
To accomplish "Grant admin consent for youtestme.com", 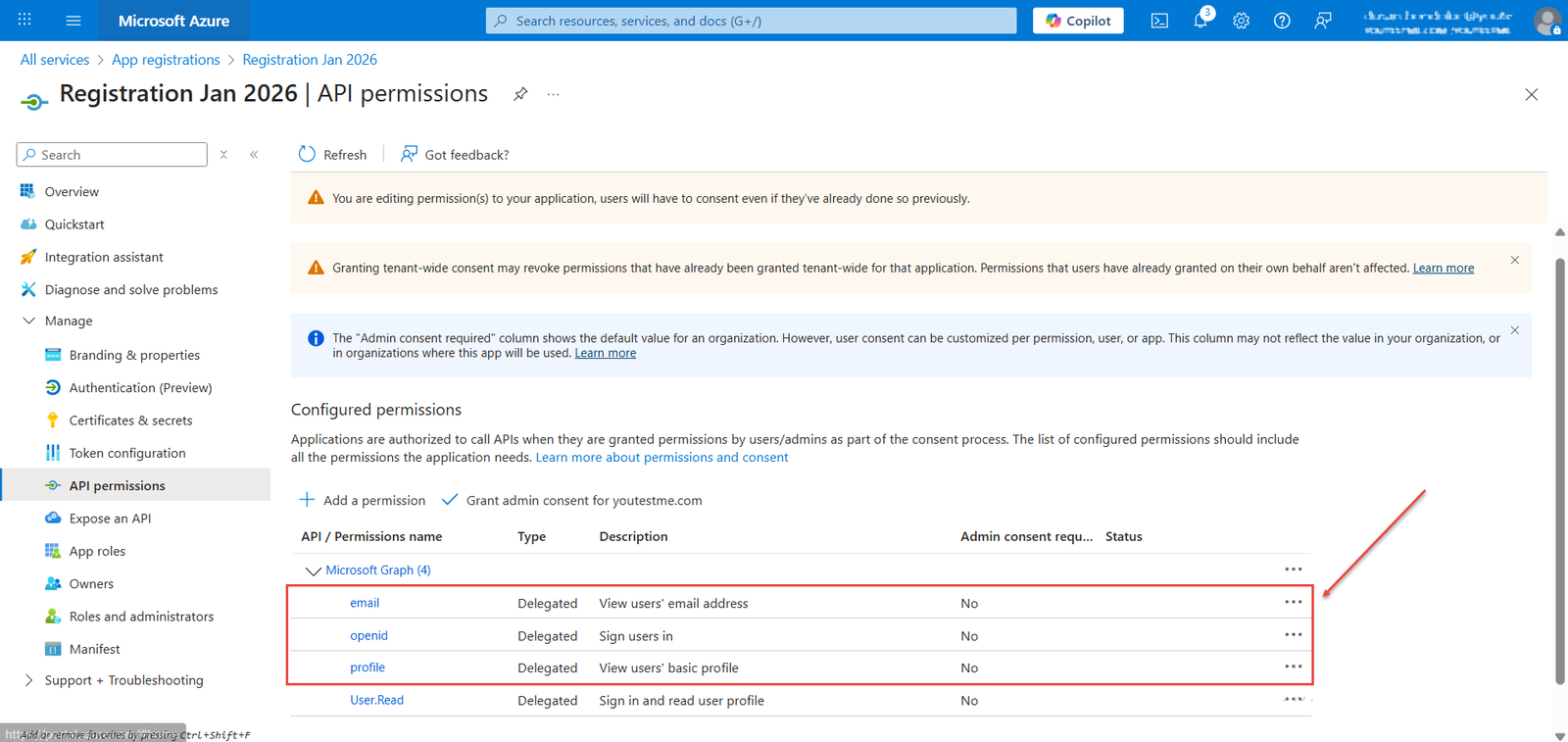I will [x=572, y=501].
